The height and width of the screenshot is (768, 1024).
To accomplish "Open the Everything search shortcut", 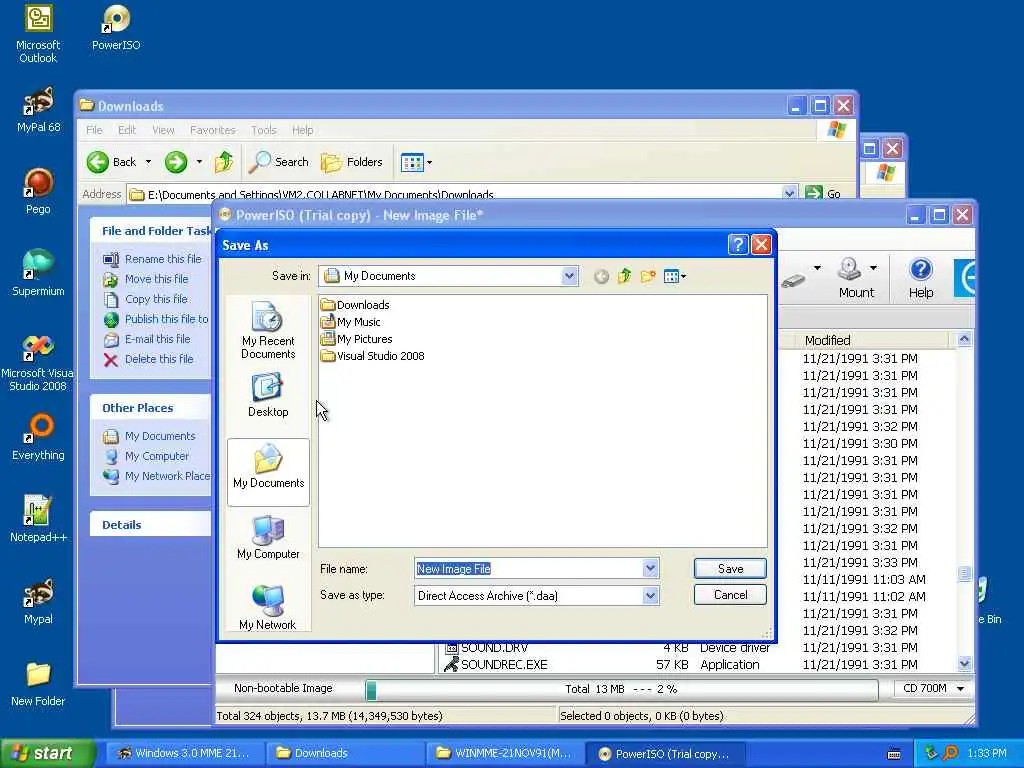I will click(x=38, y=437).
